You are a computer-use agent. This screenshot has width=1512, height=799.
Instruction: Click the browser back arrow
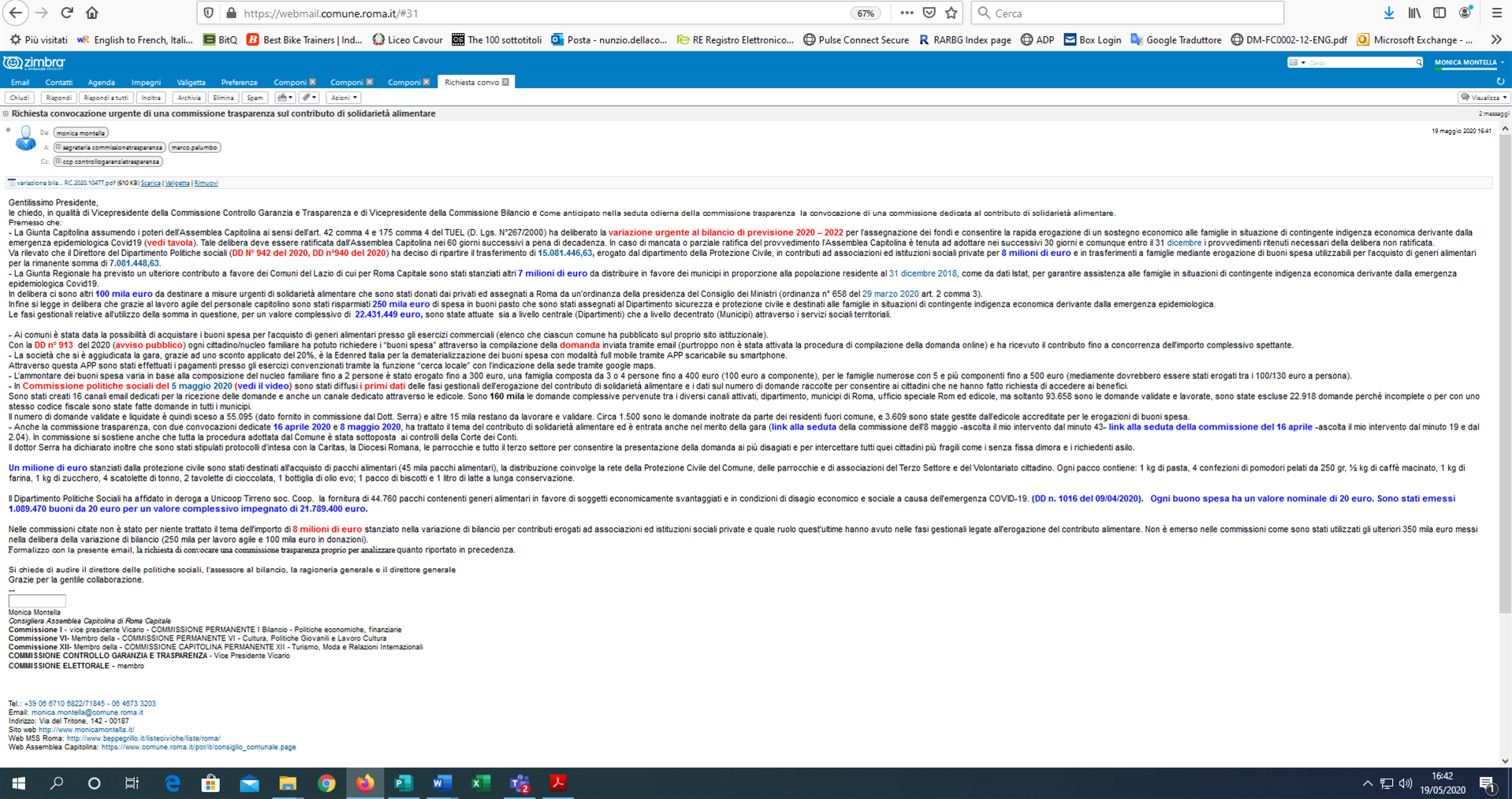16,13
